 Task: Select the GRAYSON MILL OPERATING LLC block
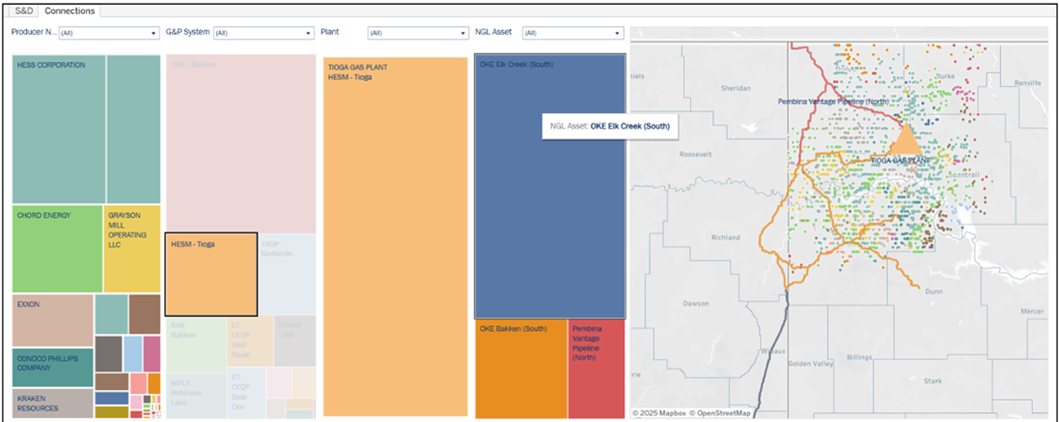pos(132,249)
